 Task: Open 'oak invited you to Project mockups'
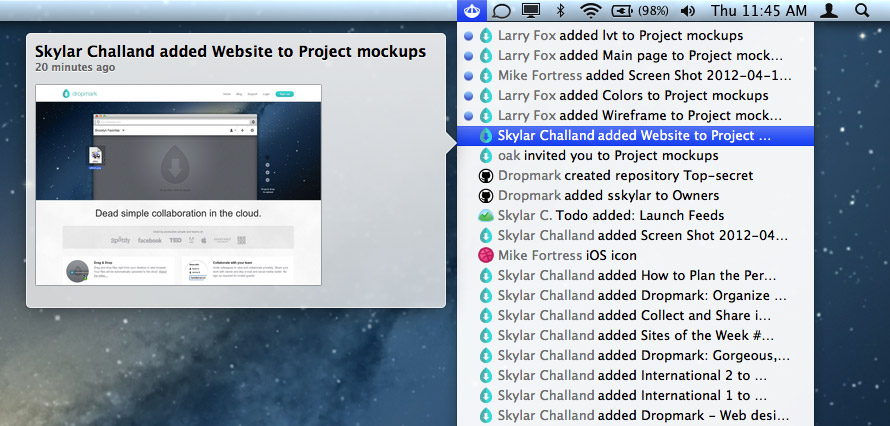click(635, 155)
